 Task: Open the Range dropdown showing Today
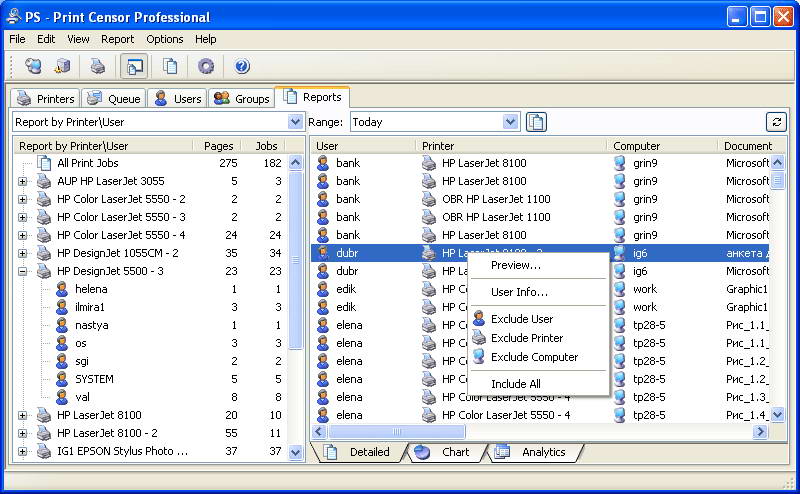[511, 122]
